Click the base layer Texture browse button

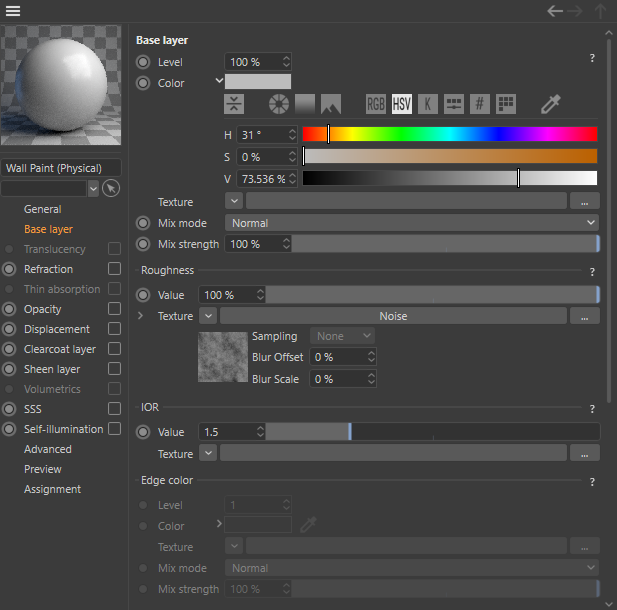[x=584, y=202]
